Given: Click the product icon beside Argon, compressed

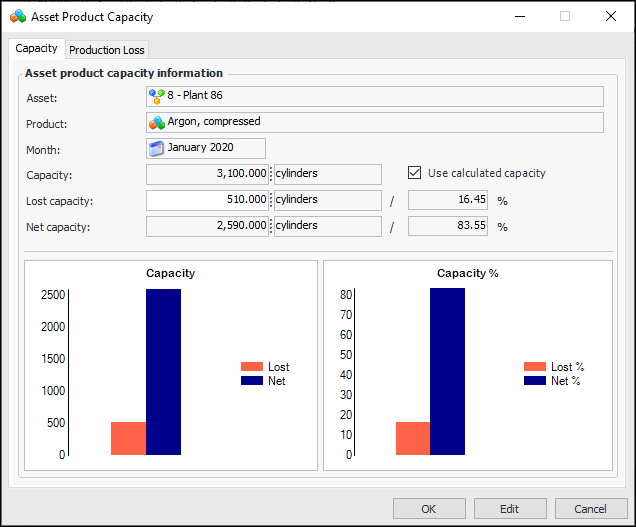Looking at the screenshot, I should pyautogui.click(x=157, y=122).
